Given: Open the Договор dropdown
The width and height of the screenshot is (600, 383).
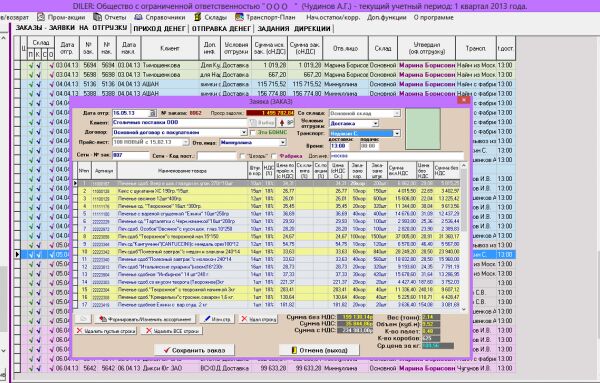Looking at the screenshot, I should [x=244, y=132].
